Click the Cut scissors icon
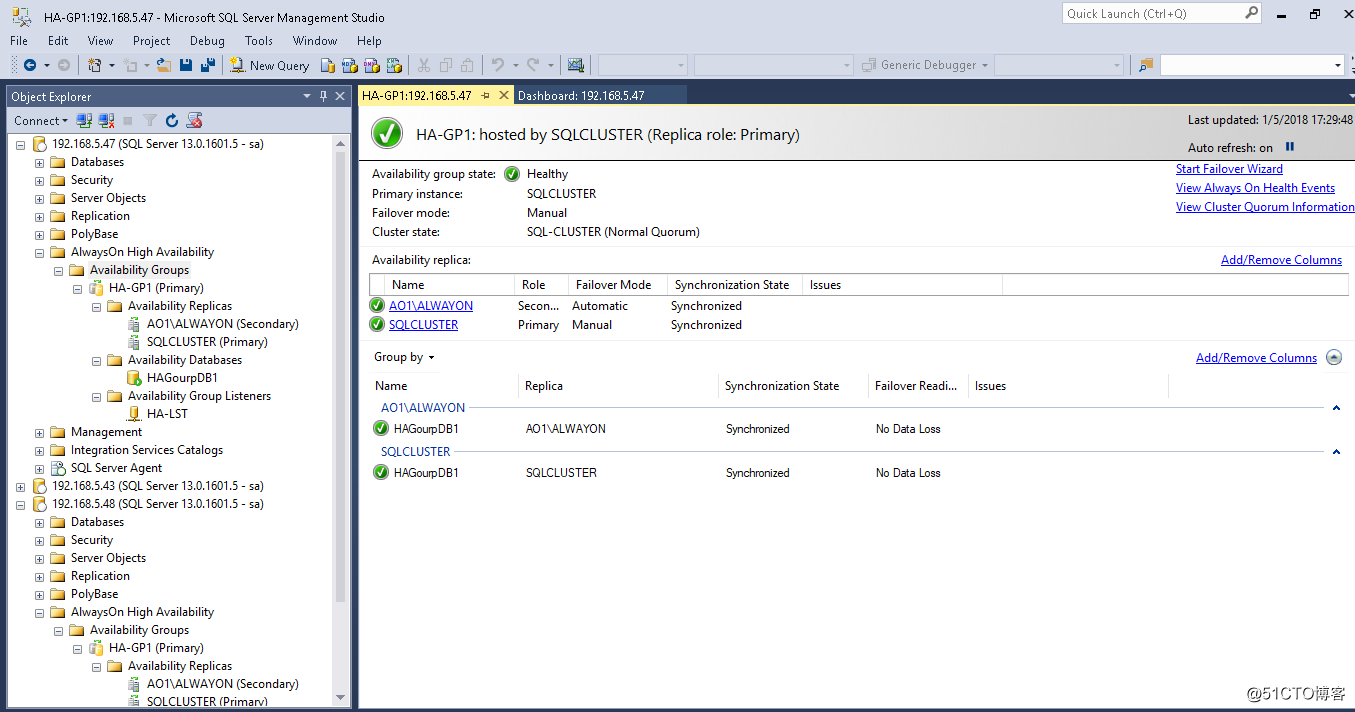This screenshot has width=1355, height=712. coord(424,65)
